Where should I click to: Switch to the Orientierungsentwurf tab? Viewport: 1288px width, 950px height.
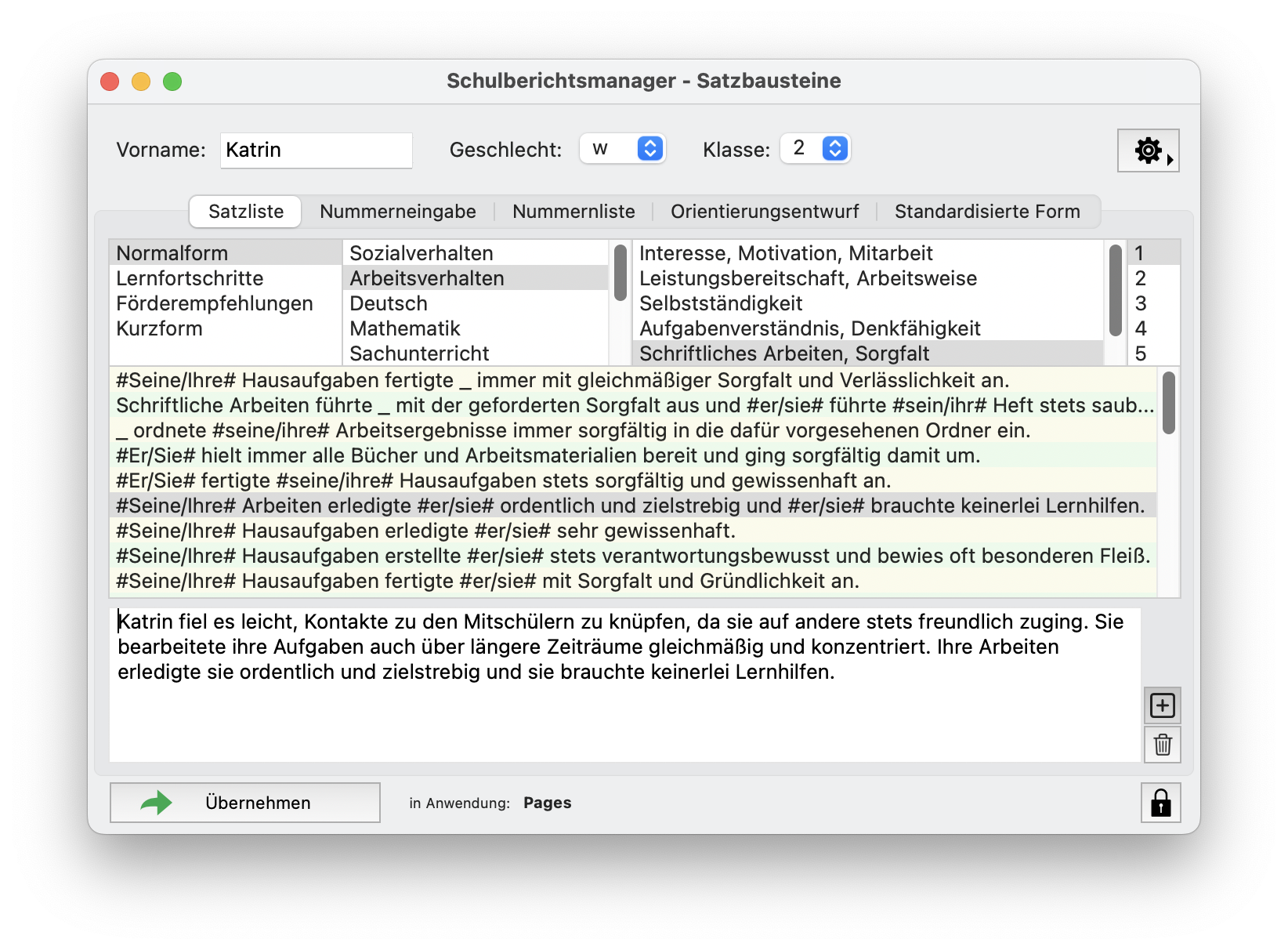[x=764, y=211]
